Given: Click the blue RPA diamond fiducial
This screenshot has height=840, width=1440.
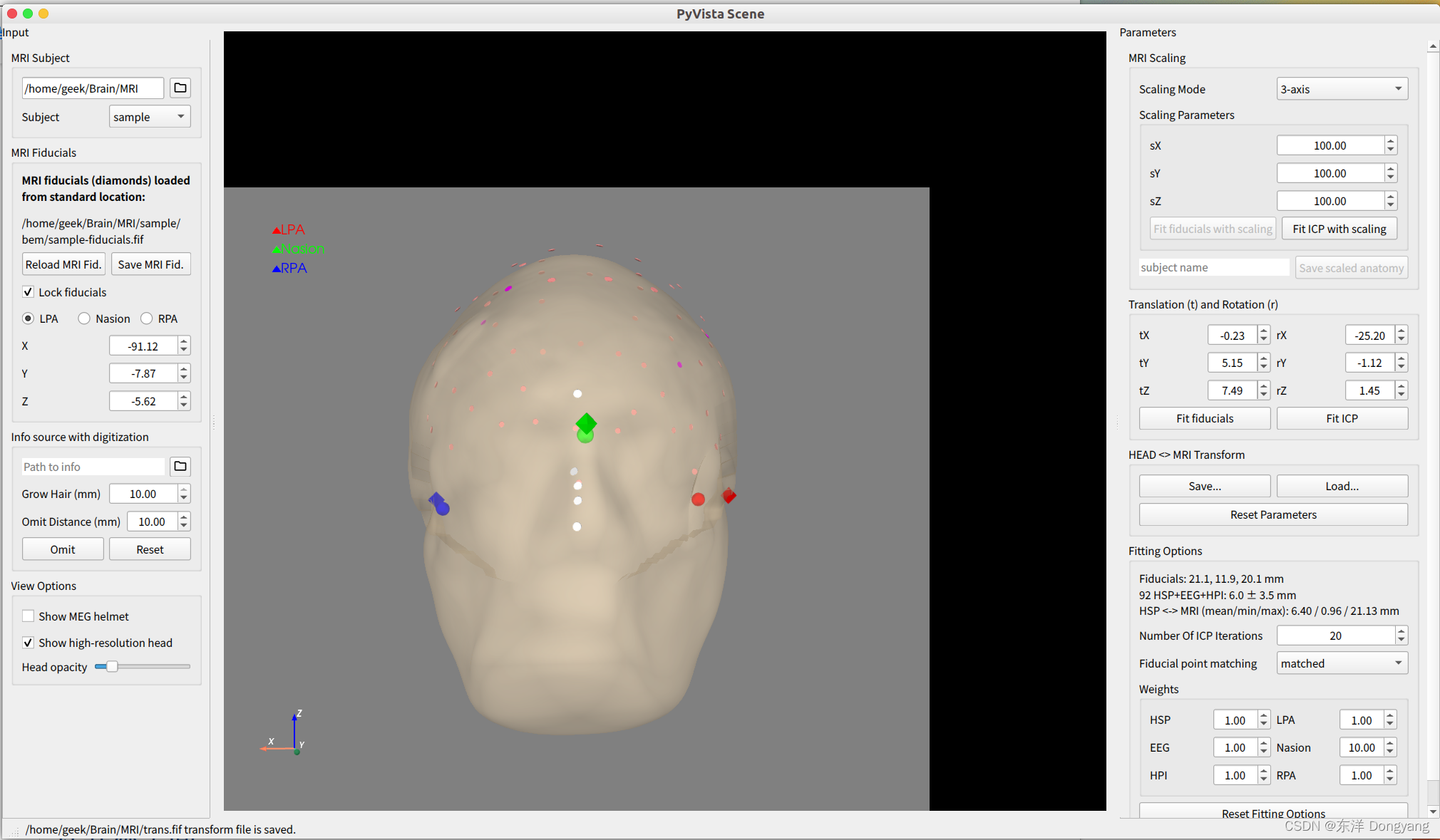Looking at the screenshot, I should pos(436,499).
